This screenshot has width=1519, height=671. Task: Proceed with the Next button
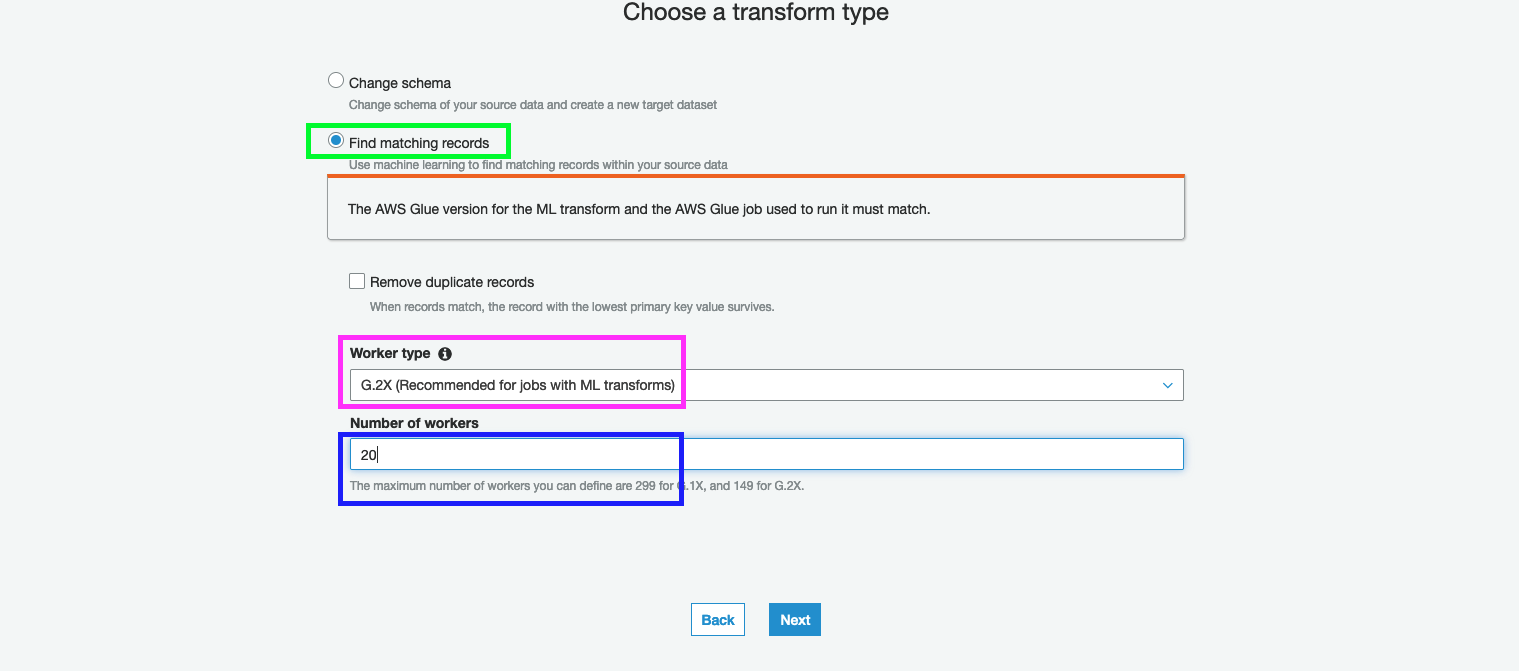(x=795, y=620)
